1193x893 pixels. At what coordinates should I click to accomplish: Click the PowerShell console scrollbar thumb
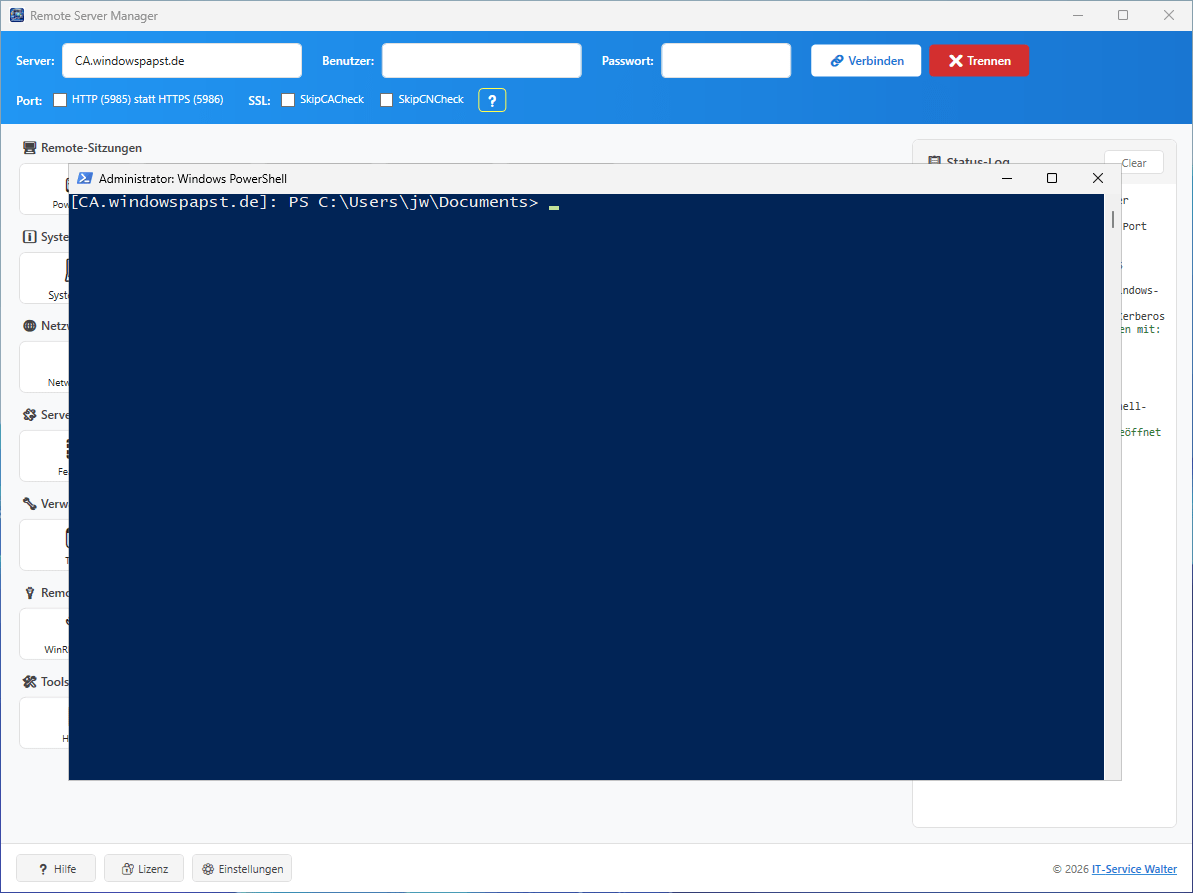tap(1113, 220)
